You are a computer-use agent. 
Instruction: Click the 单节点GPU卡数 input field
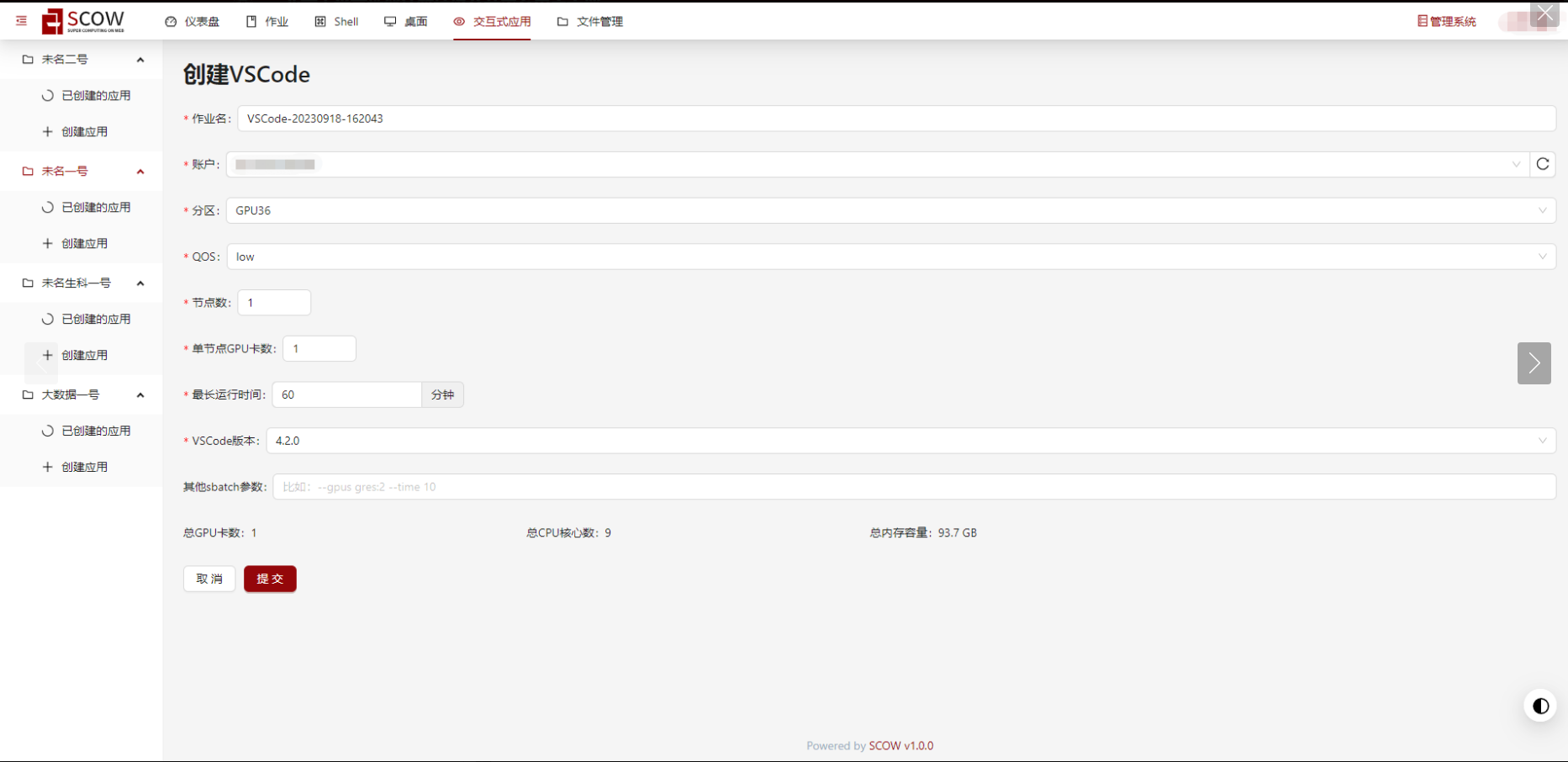pyautogui.click(x=319, y=349)
